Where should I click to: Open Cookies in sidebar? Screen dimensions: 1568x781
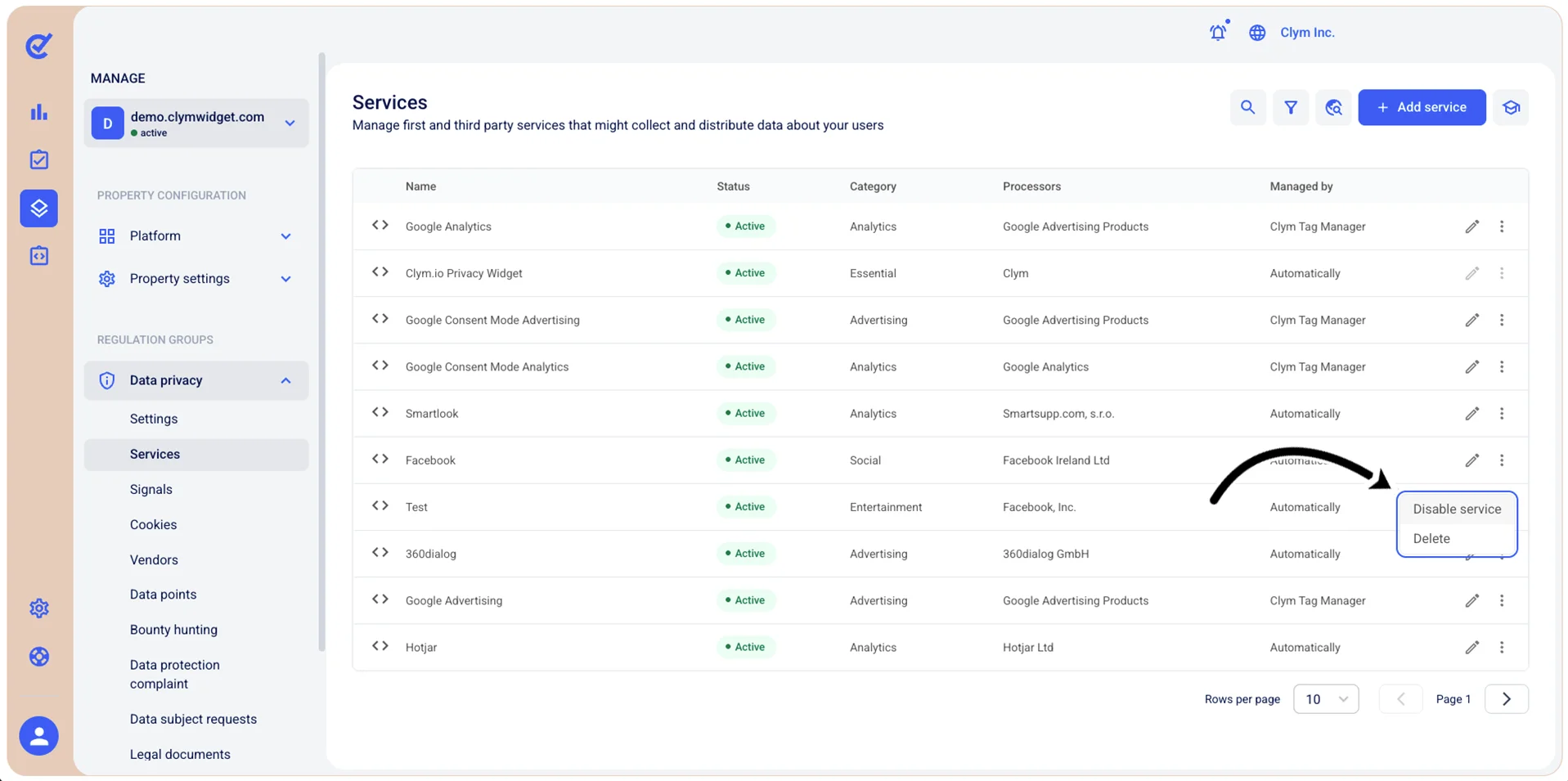tap(153, 524)
